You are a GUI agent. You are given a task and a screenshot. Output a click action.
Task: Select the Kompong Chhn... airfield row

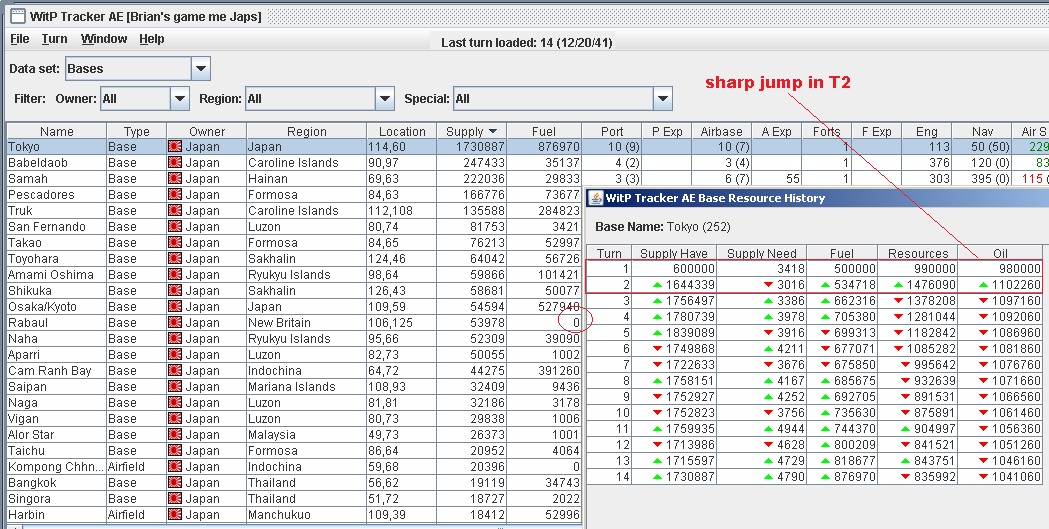(294, 467)
